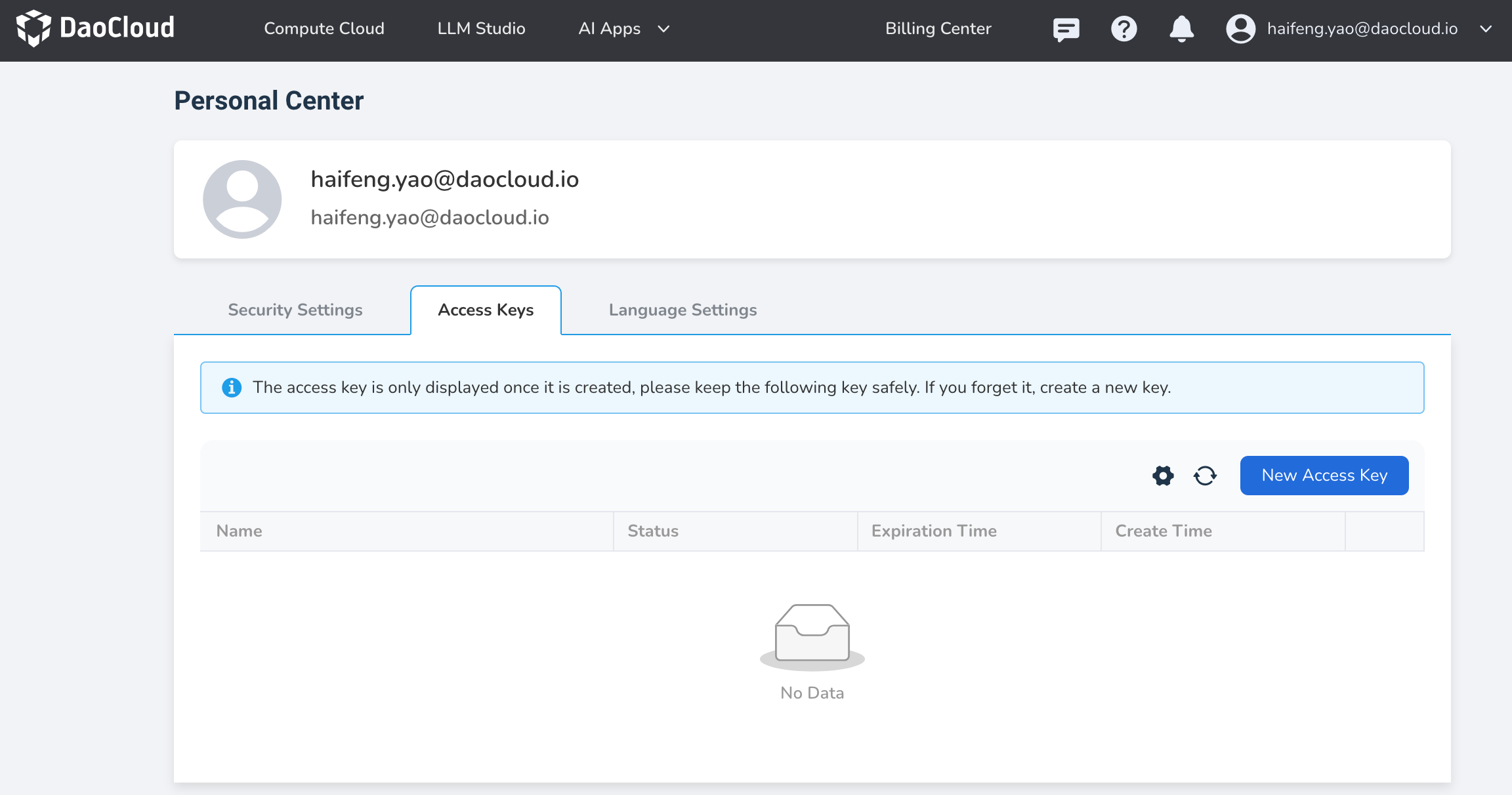Open LLM Studio from the navigation
The height and width of the screenshot is (795, 1512).
481,29
